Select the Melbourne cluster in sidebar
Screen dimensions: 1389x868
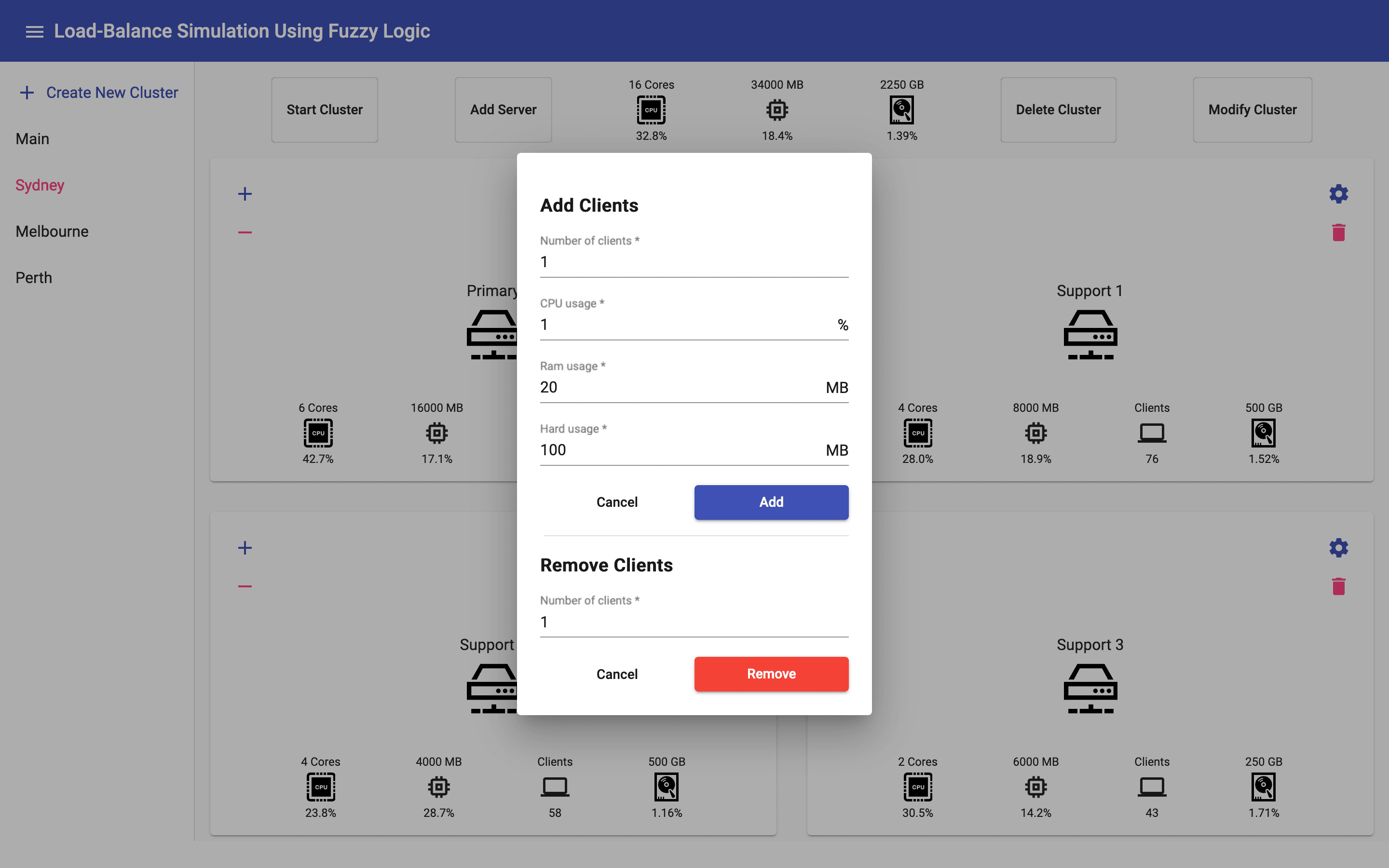point(52,231)
